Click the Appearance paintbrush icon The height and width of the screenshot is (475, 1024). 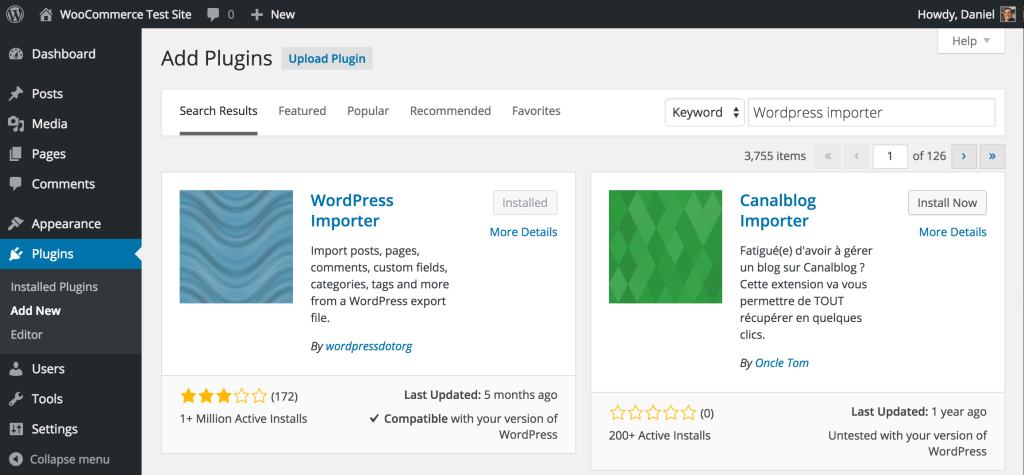coord(16,224)
